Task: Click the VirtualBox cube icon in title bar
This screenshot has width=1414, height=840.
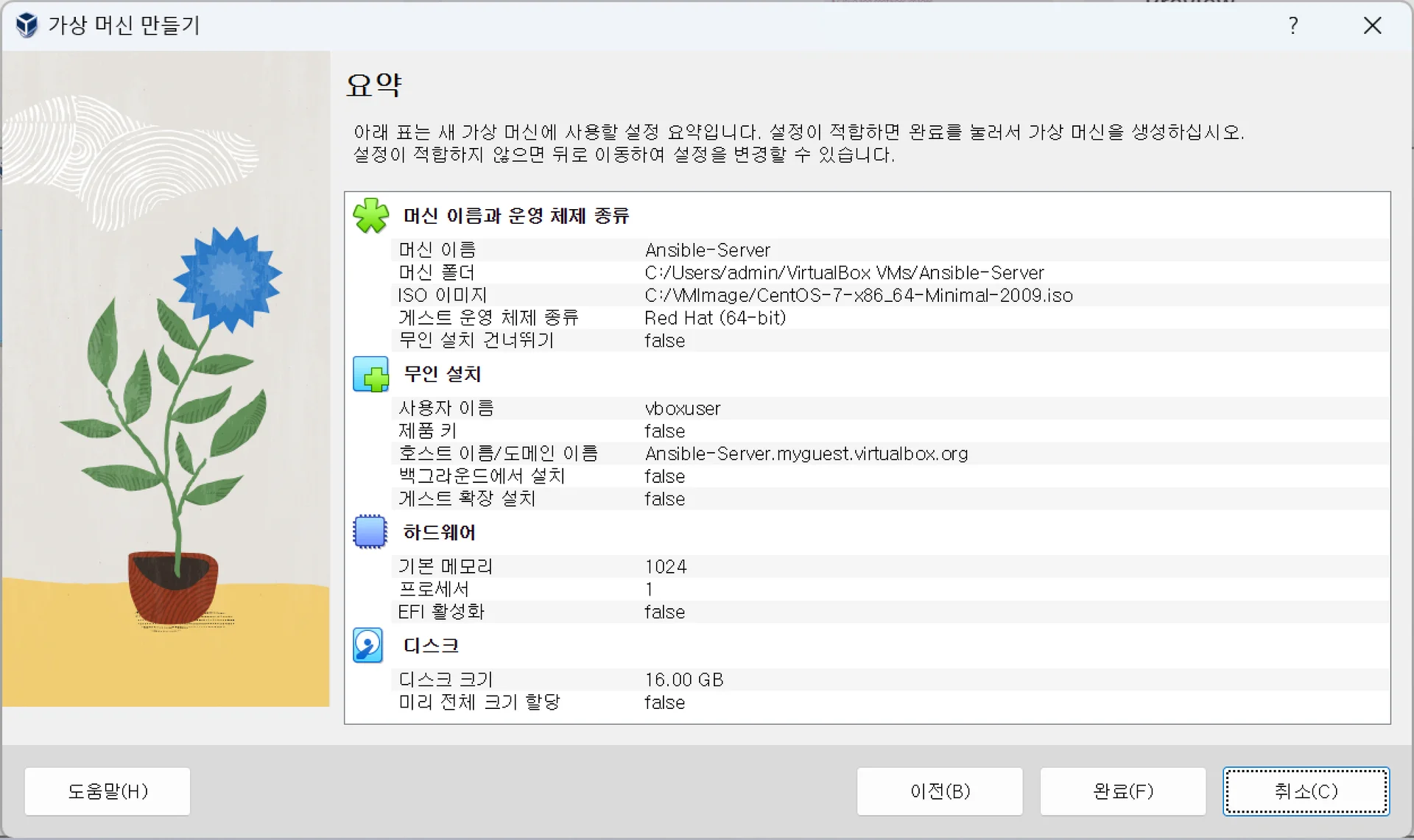Action: [27, 25]
